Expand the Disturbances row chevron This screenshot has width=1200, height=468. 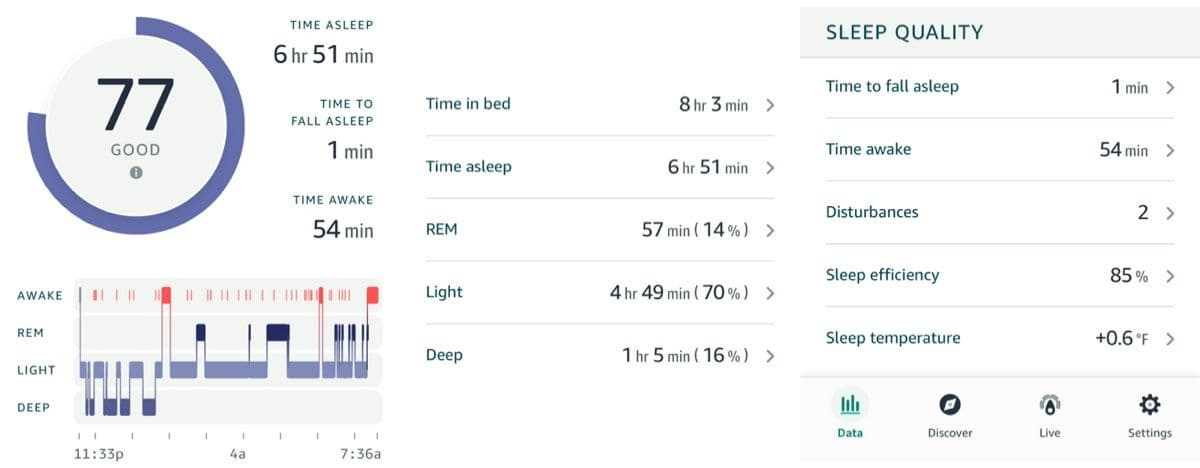pos(1170,212)
